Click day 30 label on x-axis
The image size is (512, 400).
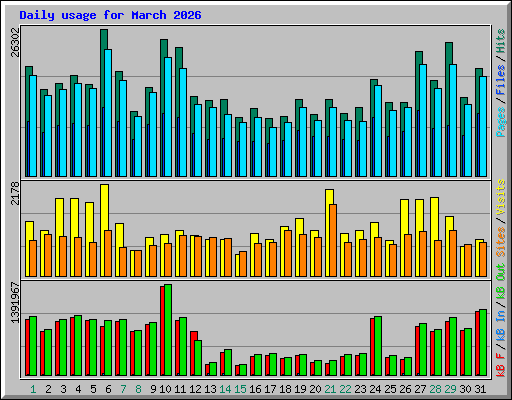(x=465, y=389)
